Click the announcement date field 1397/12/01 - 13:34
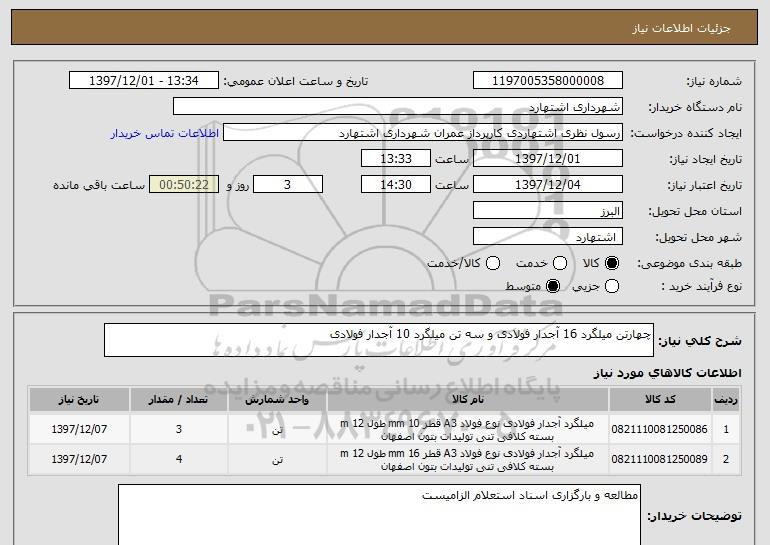The height and width of the screenshot is (545, 770). pos(144,81)
